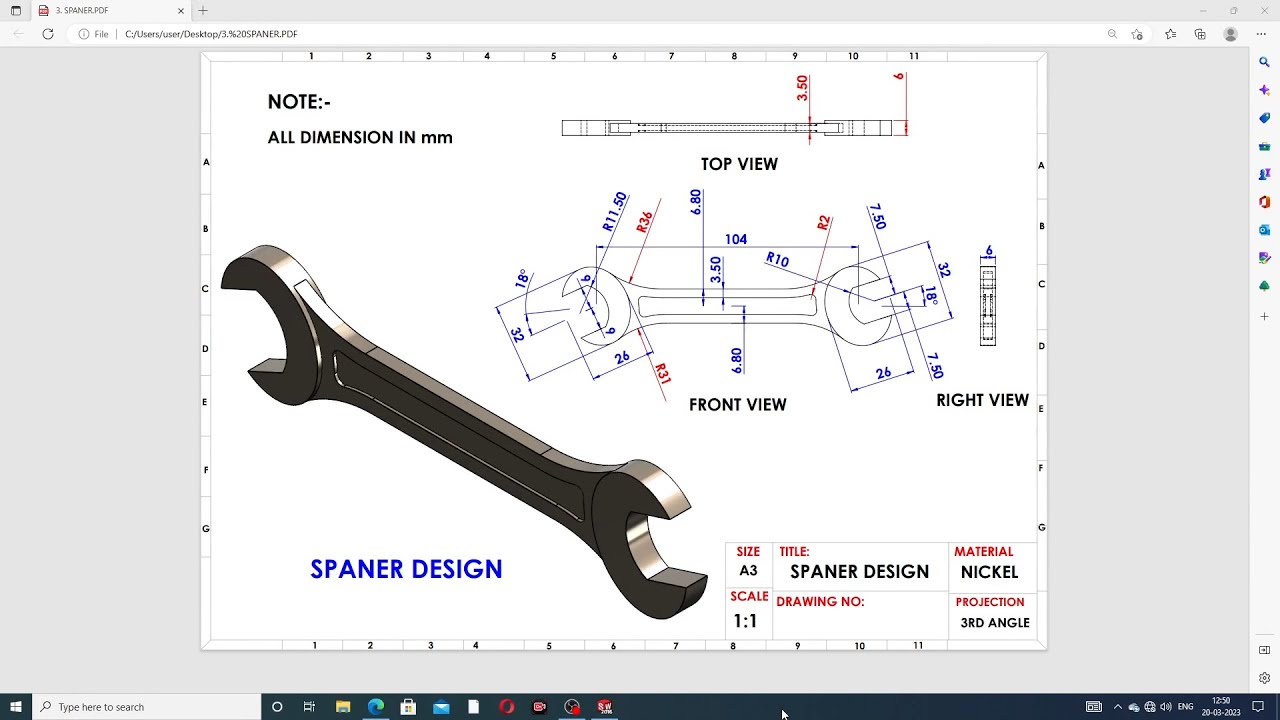Click ALL DIMENSION IN mm note

point(360,138)
